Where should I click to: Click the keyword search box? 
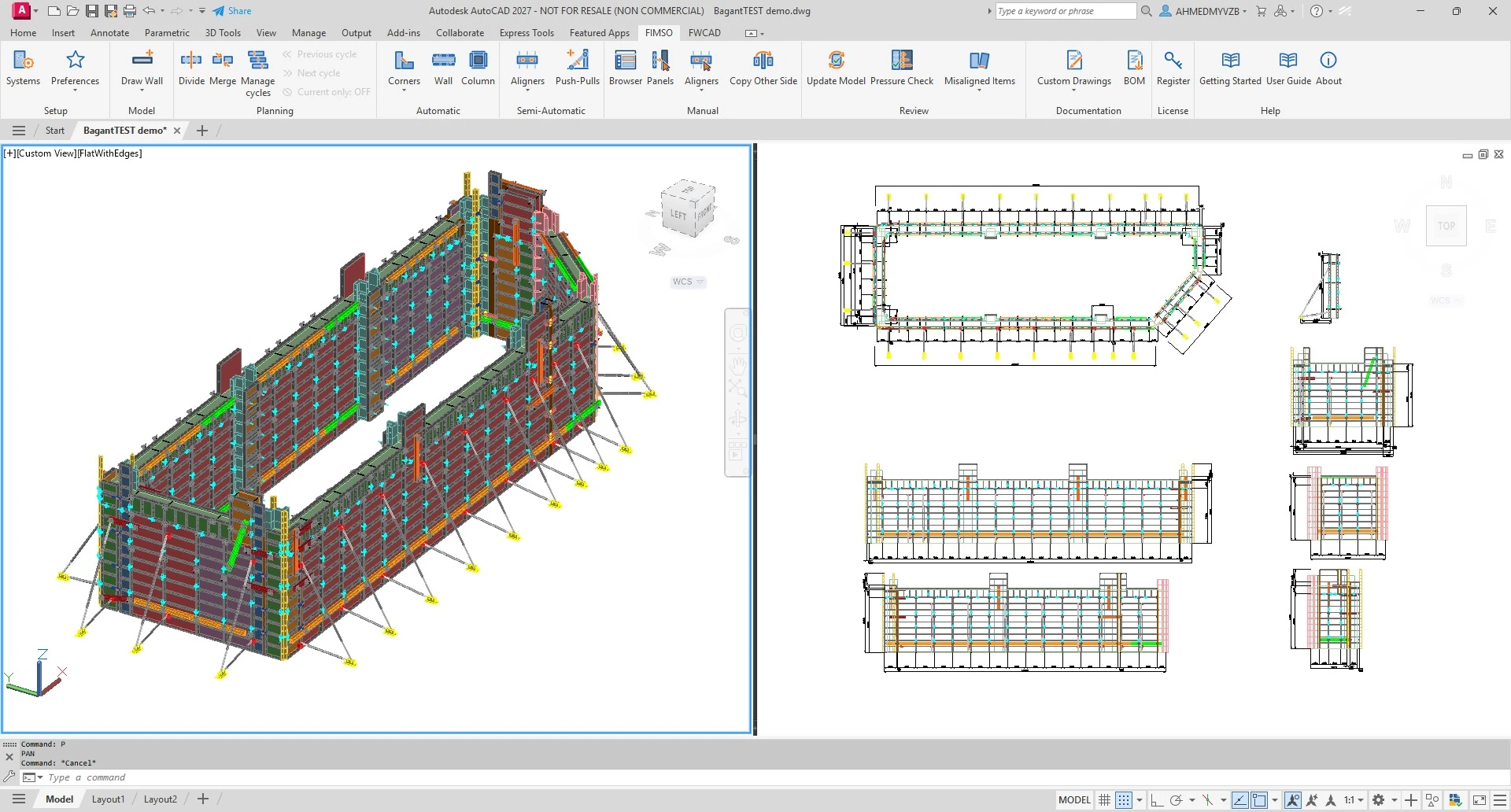coord(1066,11)
